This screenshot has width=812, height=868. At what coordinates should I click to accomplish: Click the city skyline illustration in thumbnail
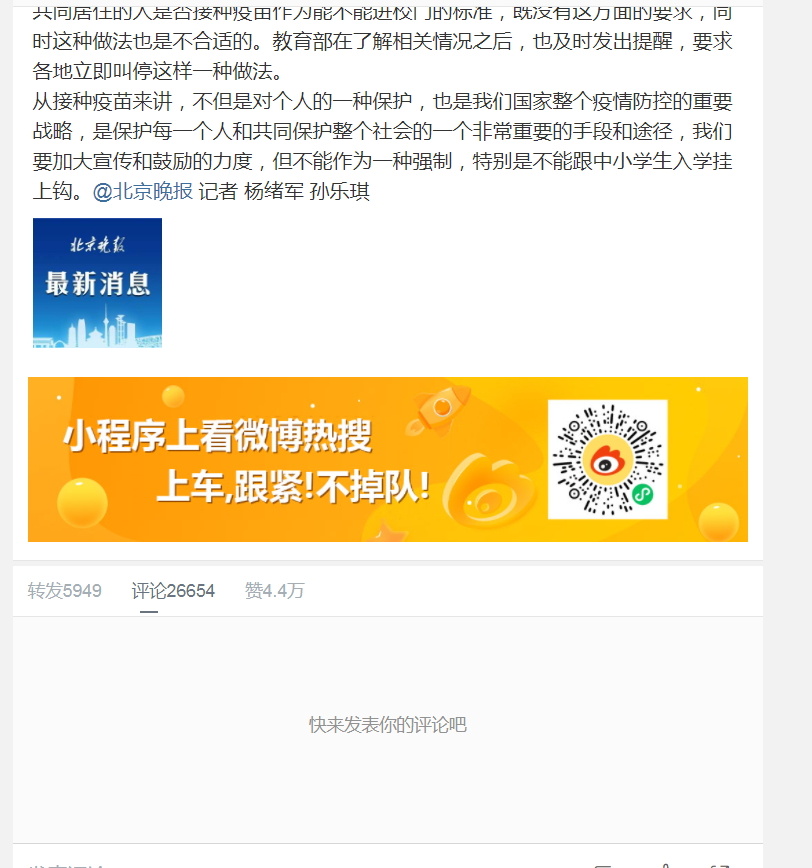point(97,330)
